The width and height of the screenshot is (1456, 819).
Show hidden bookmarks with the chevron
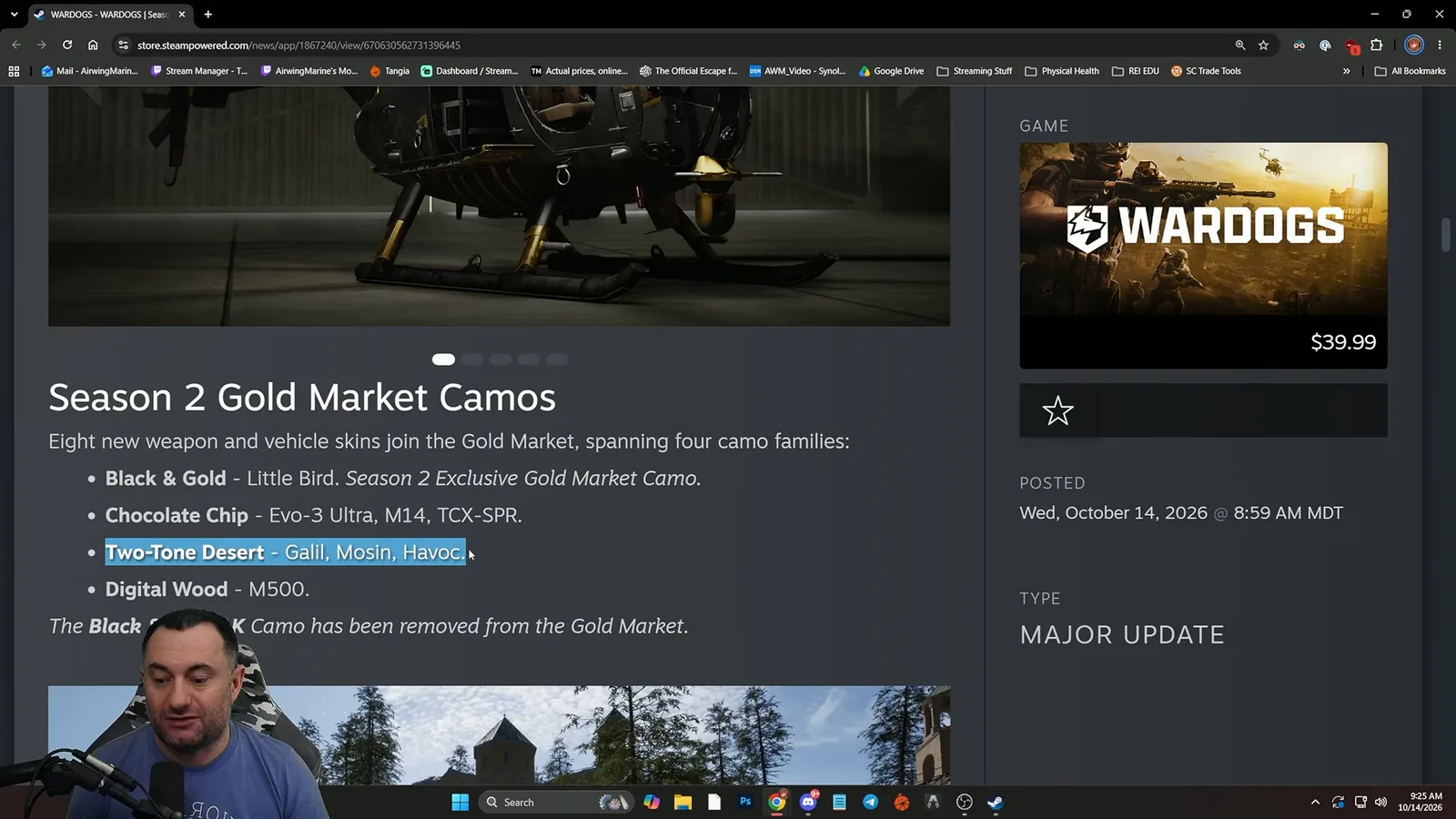click(x=1346, y=71)
